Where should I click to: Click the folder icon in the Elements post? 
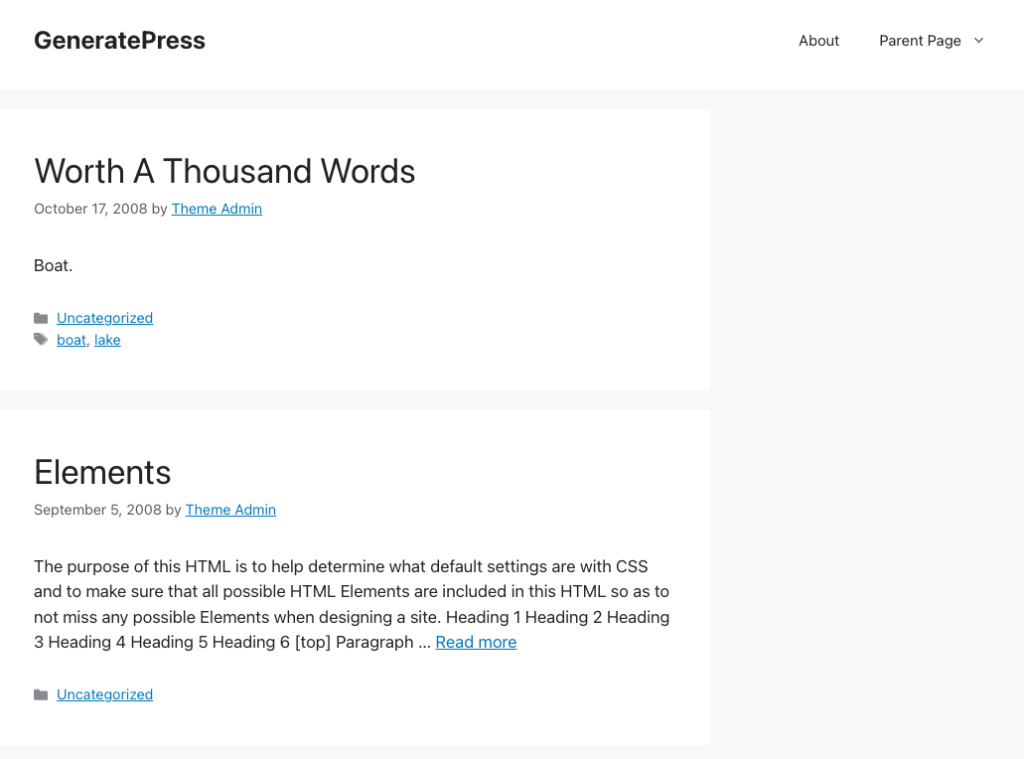pyautogui.click(x=41, y=695)
